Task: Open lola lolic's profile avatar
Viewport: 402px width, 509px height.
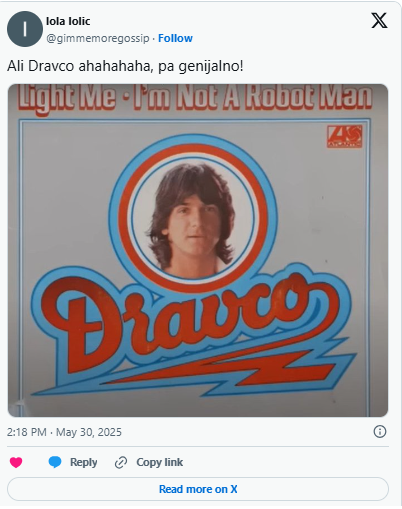Action: [x=25, y=29]
